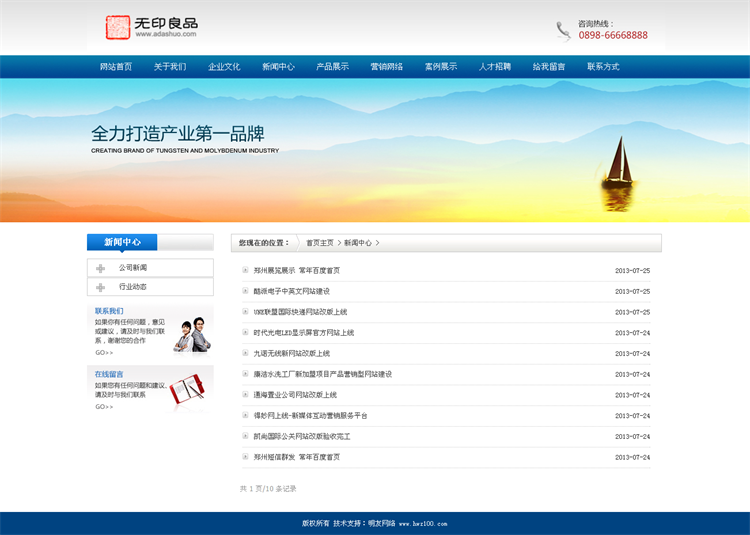Open news 郑州展览展示 常年百度首页
This screenshot has height=535, width=750.
[x=297, y=270]
